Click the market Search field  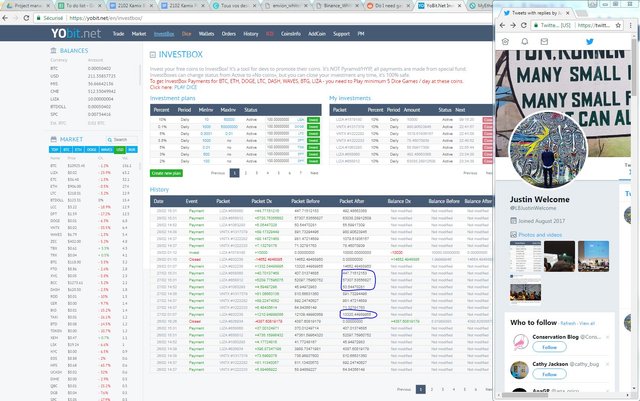pos(122,140)
